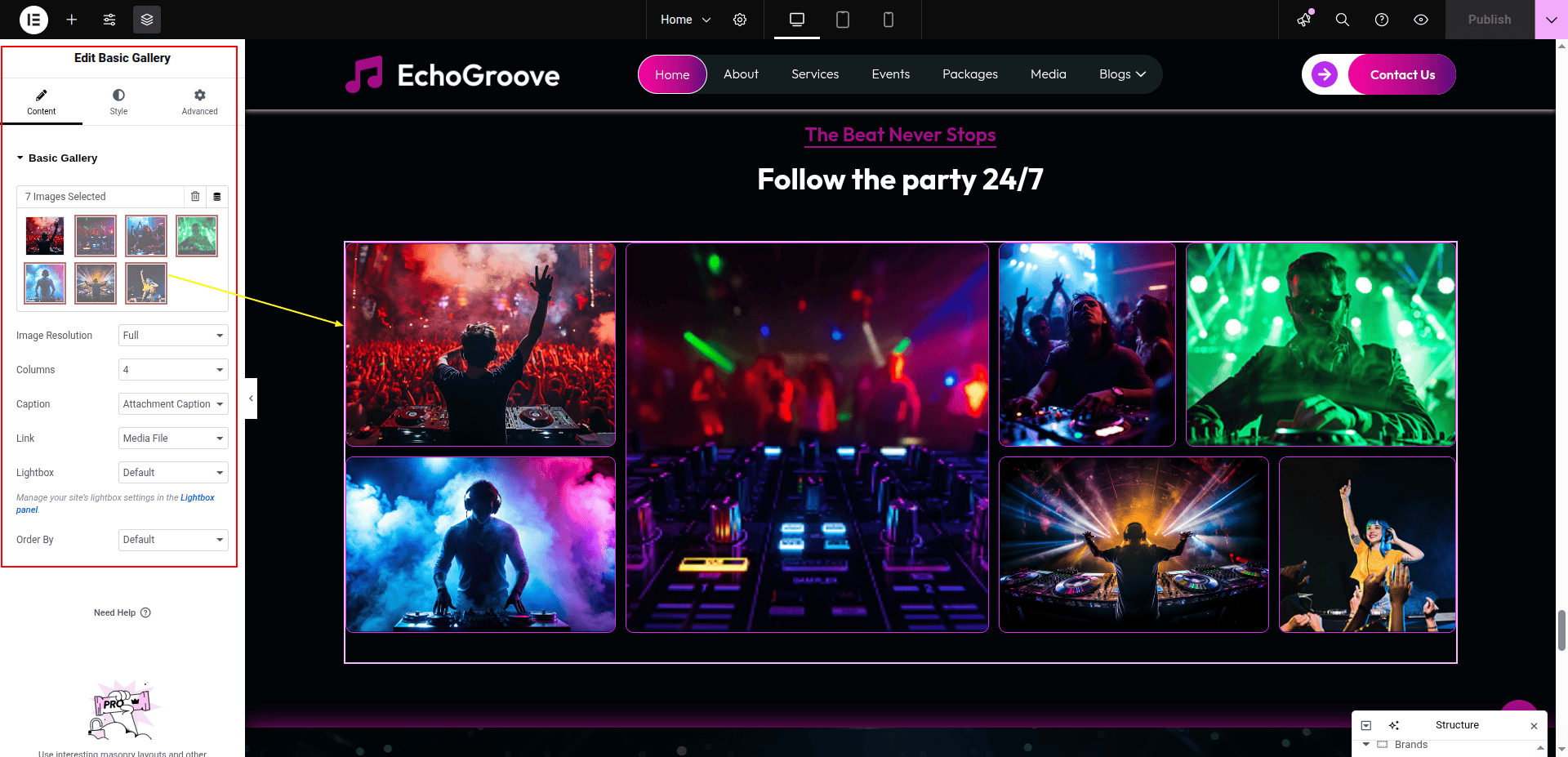This screenshot has height=757, width=1568.
Task: Toggle the Structure layers icon
Action: point(147,20)
